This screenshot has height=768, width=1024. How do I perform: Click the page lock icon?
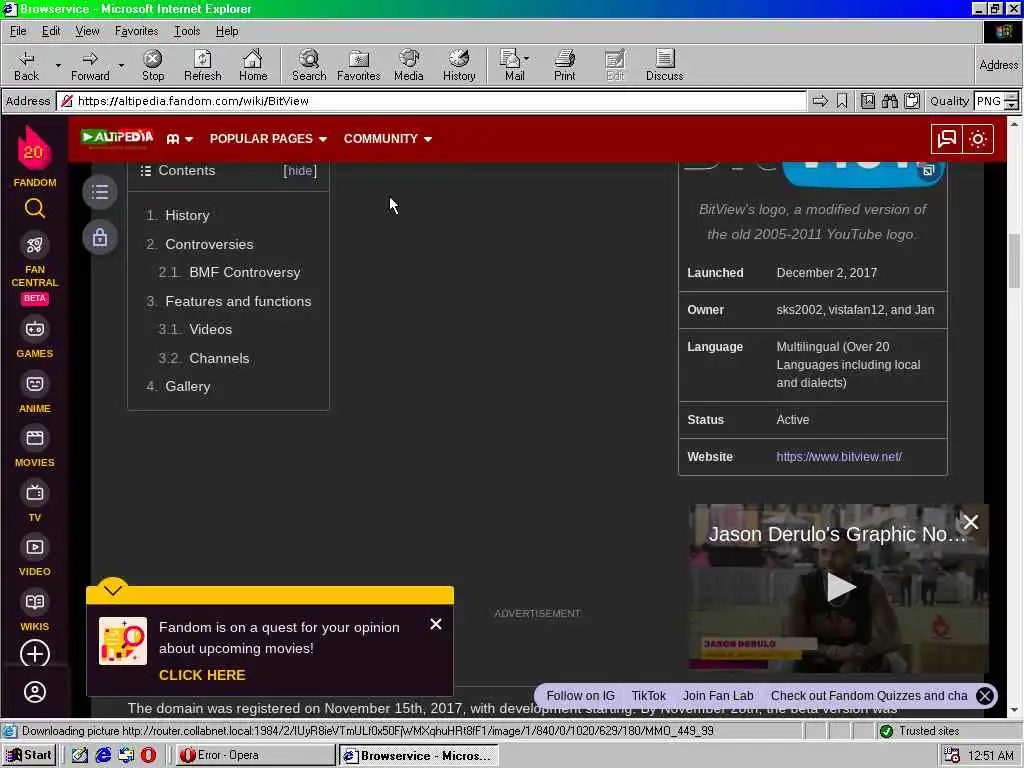click(100, 237)
